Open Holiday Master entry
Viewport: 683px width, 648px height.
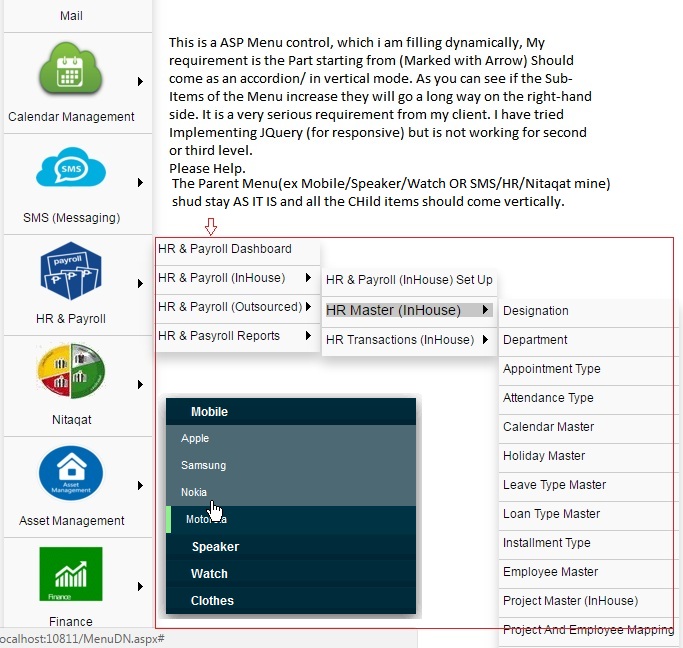(588, 456)
